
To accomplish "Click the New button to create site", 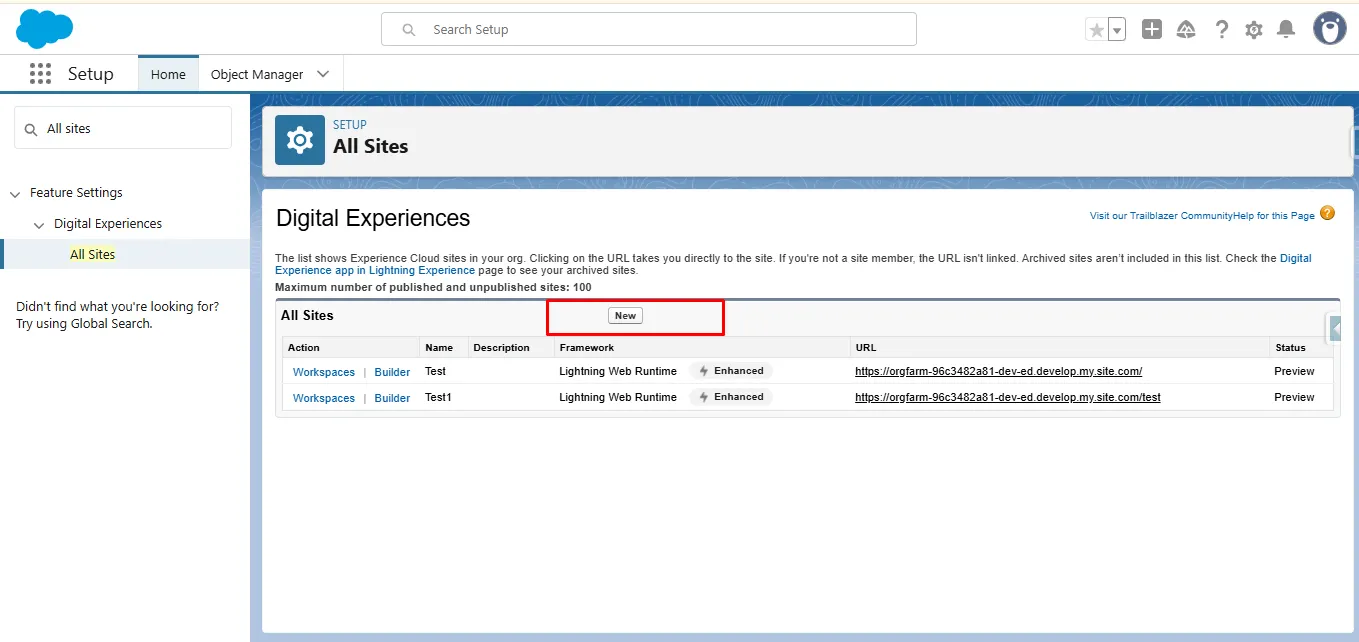I will pos(625,315).
